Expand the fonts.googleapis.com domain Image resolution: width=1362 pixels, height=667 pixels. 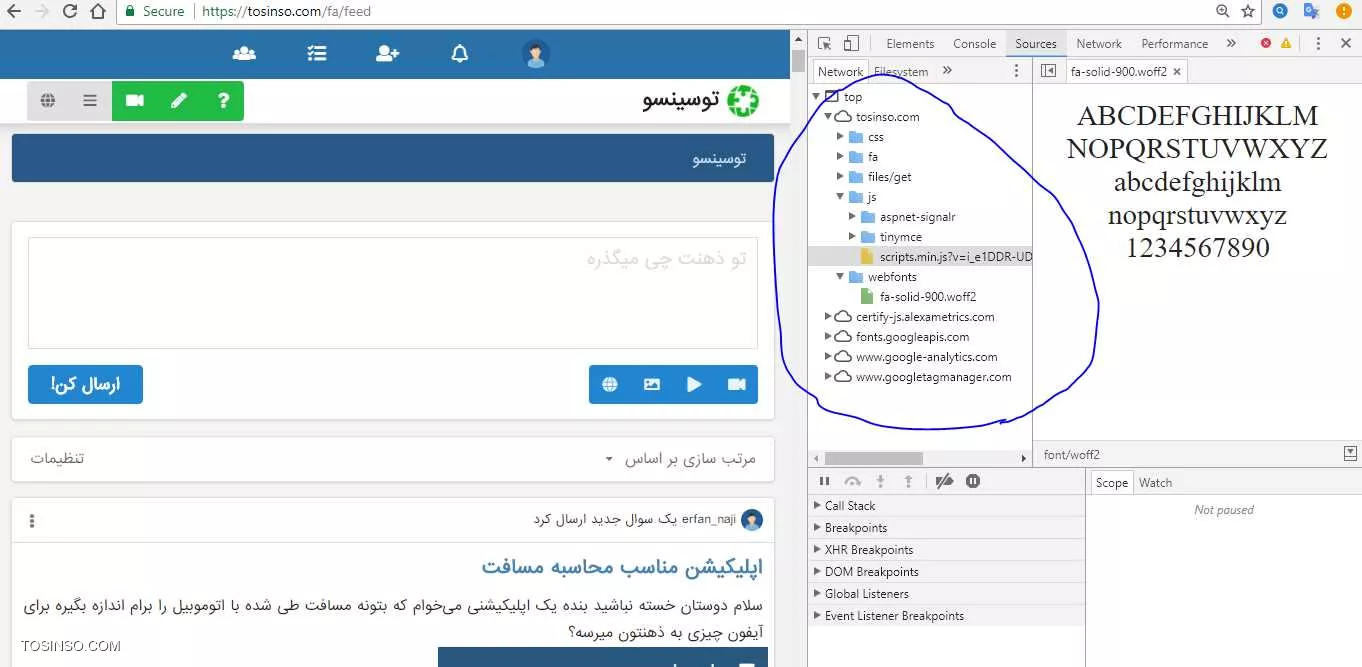pos(828,337)
